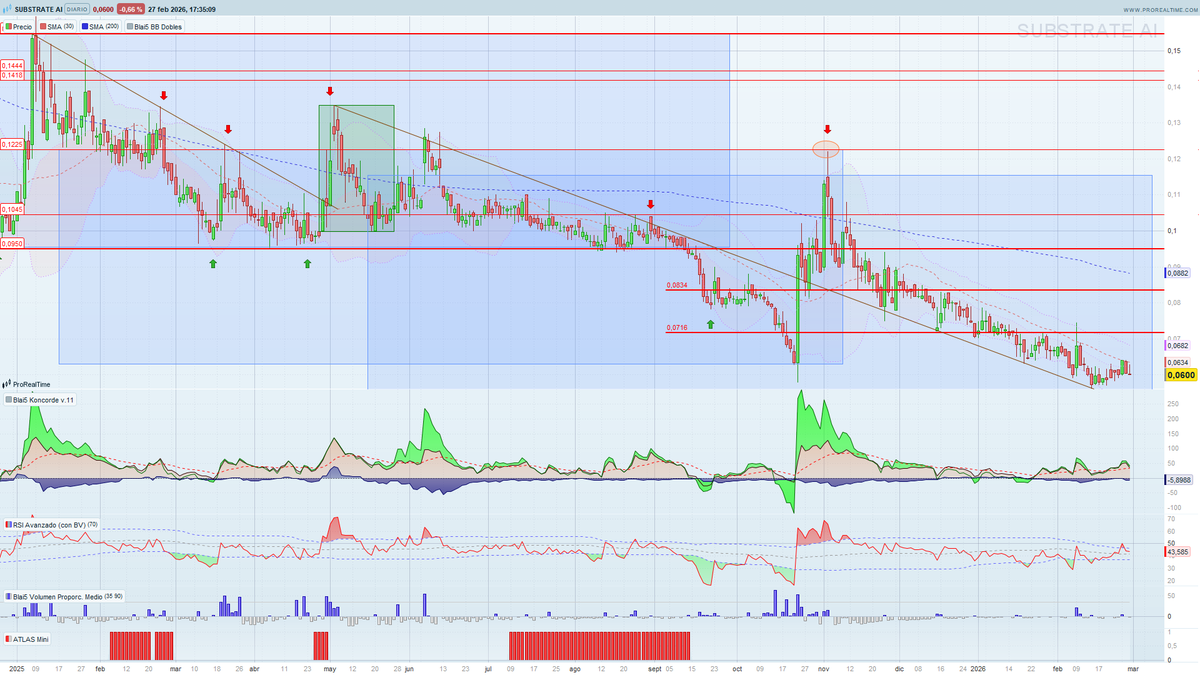The image size is (1200, 675).
Task: Open the Blai5 Koncorde v.11 panel label
Action: (39, 400)
